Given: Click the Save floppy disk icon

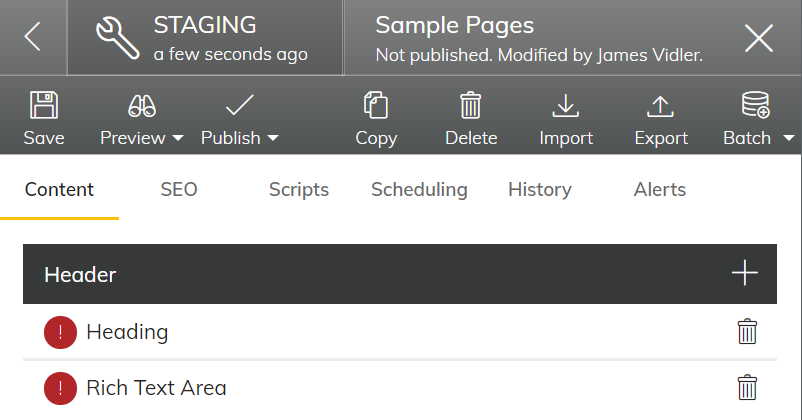Looking at the screenshot, I should coord(44,105).
